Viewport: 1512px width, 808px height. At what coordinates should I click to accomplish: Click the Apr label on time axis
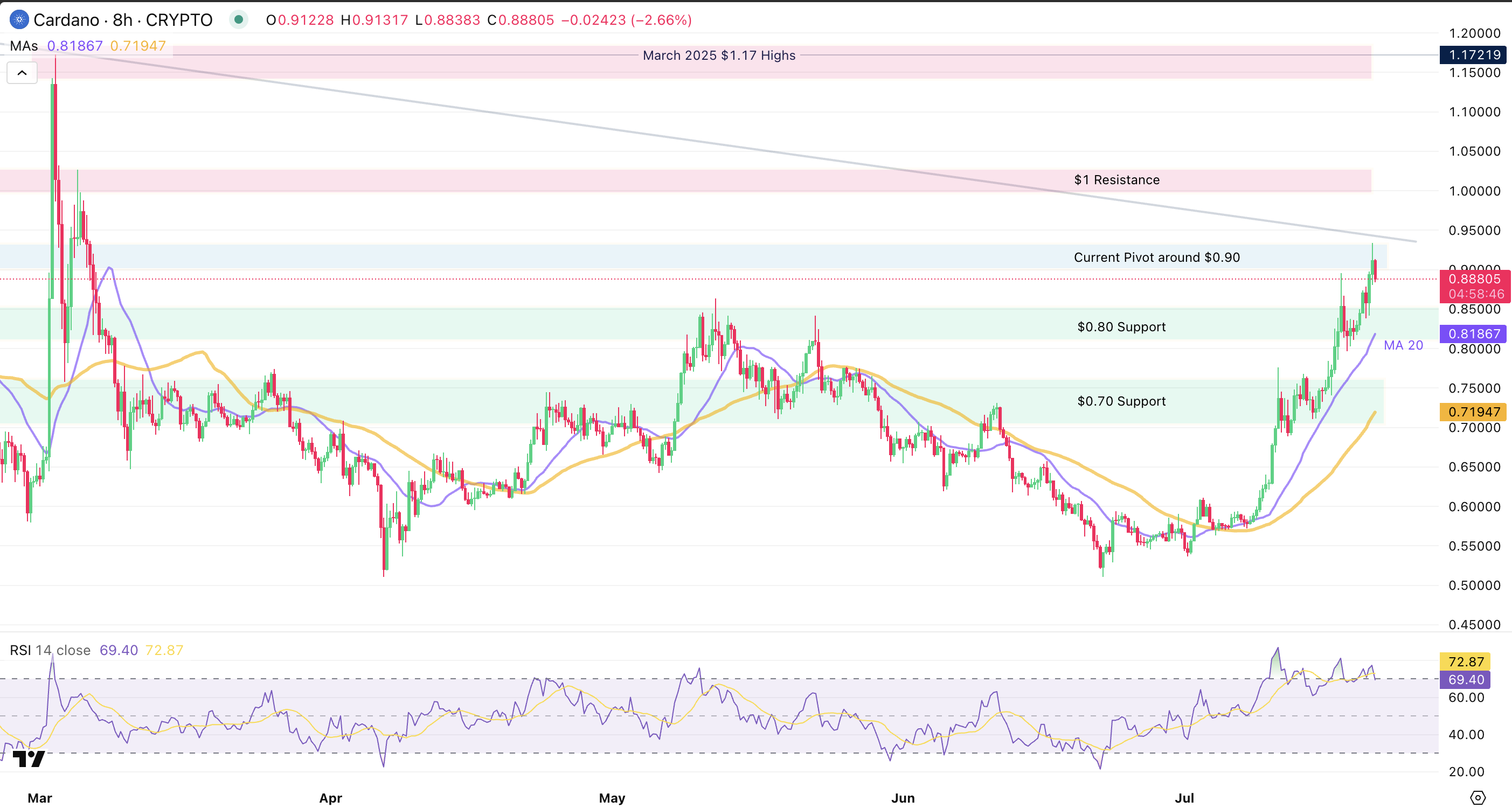click(330, 798)
